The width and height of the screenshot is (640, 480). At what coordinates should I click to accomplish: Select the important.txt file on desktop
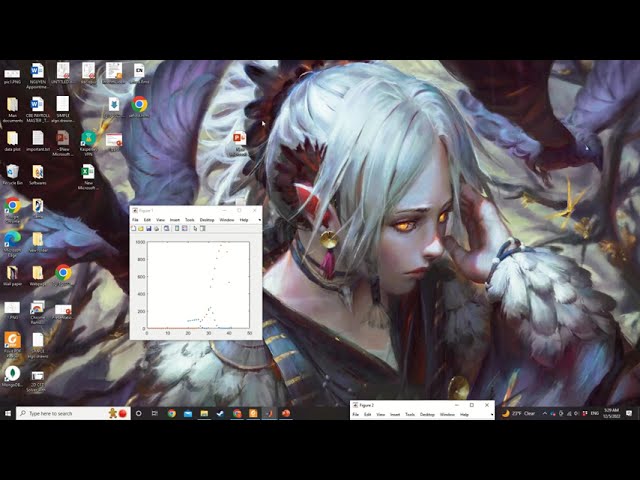[38, 141]
